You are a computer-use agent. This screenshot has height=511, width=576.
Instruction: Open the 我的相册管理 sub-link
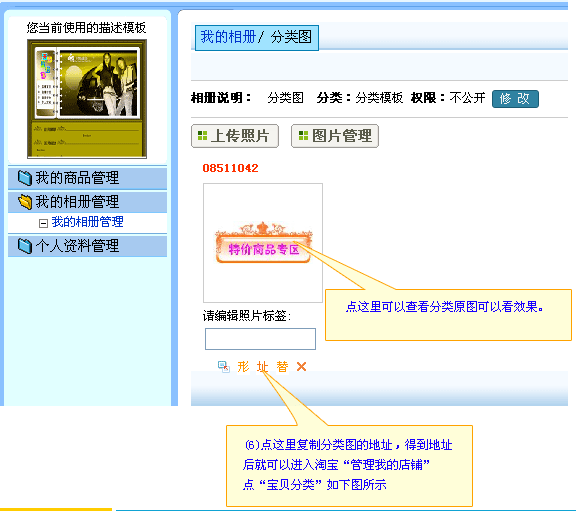(87, 222)
